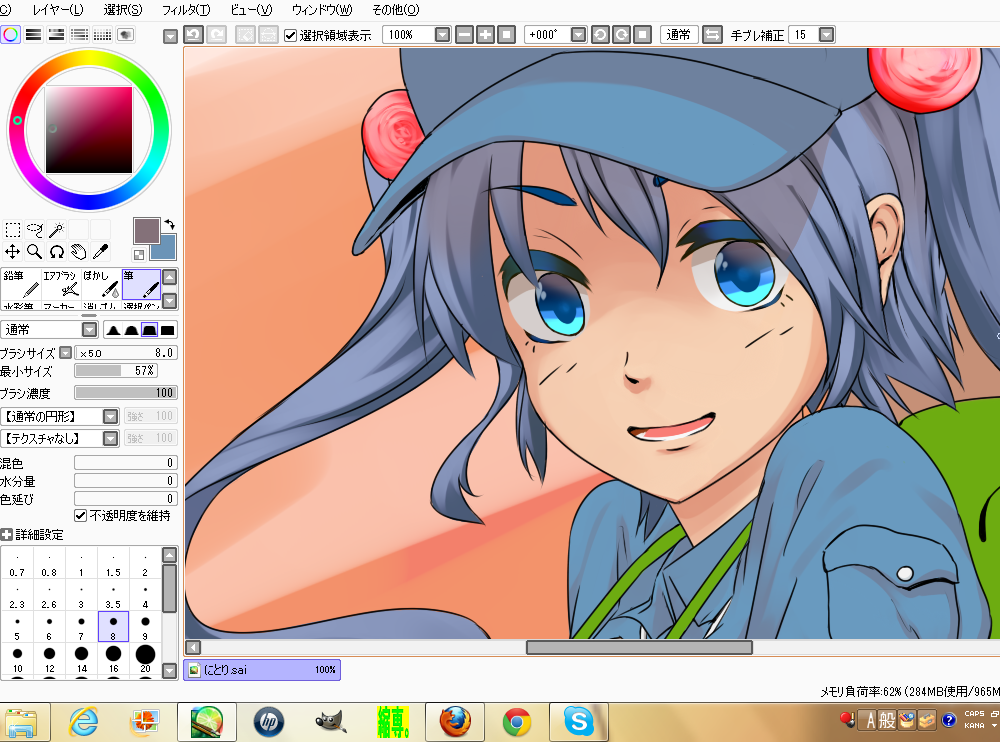Adjust the 最小サイズ slider

(116, 371)
